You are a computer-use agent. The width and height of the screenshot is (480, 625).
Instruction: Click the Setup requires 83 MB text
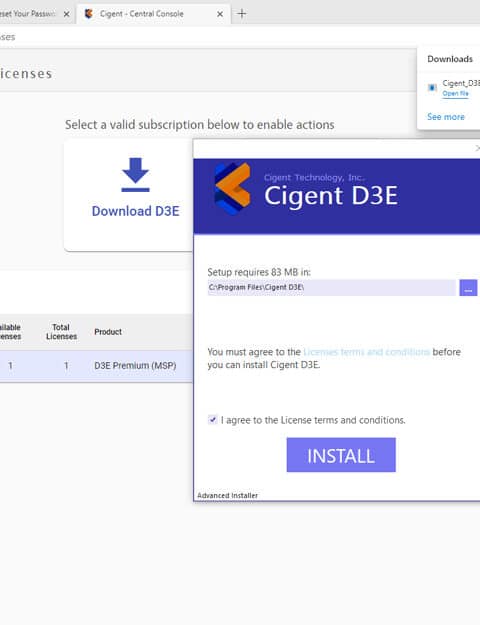pyautogui.click(x=259, y=272)
